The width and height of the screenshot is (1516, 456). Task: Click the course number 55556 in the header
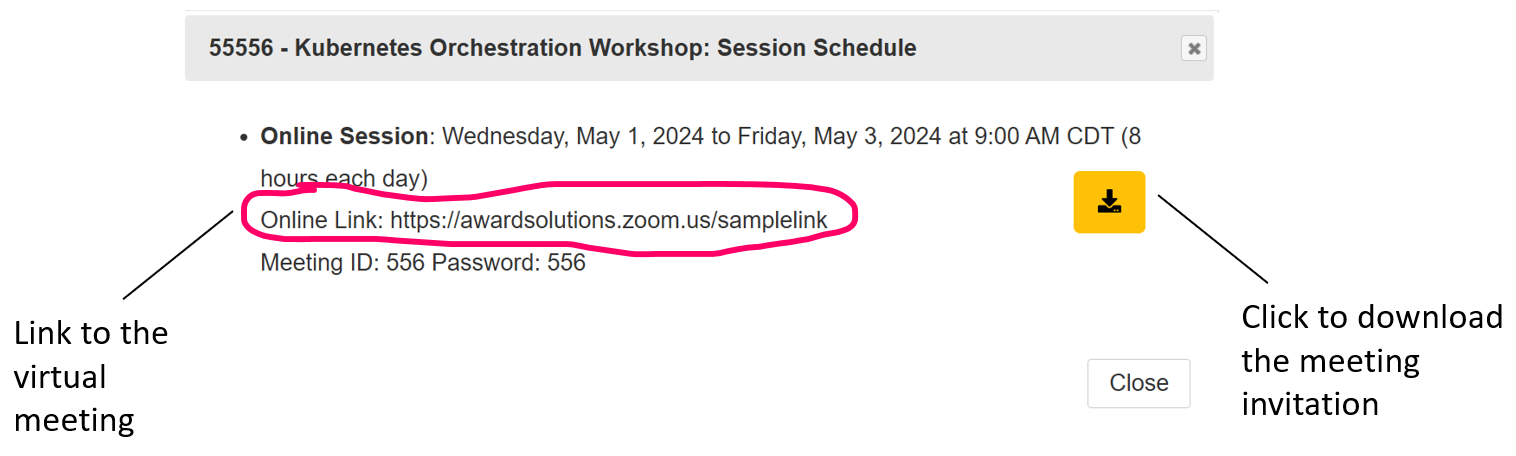(241, 48)
